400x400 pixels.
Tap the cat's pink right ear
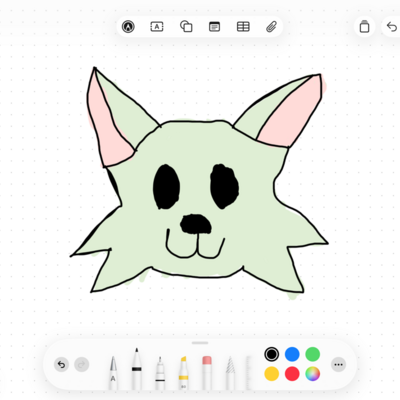290,112
